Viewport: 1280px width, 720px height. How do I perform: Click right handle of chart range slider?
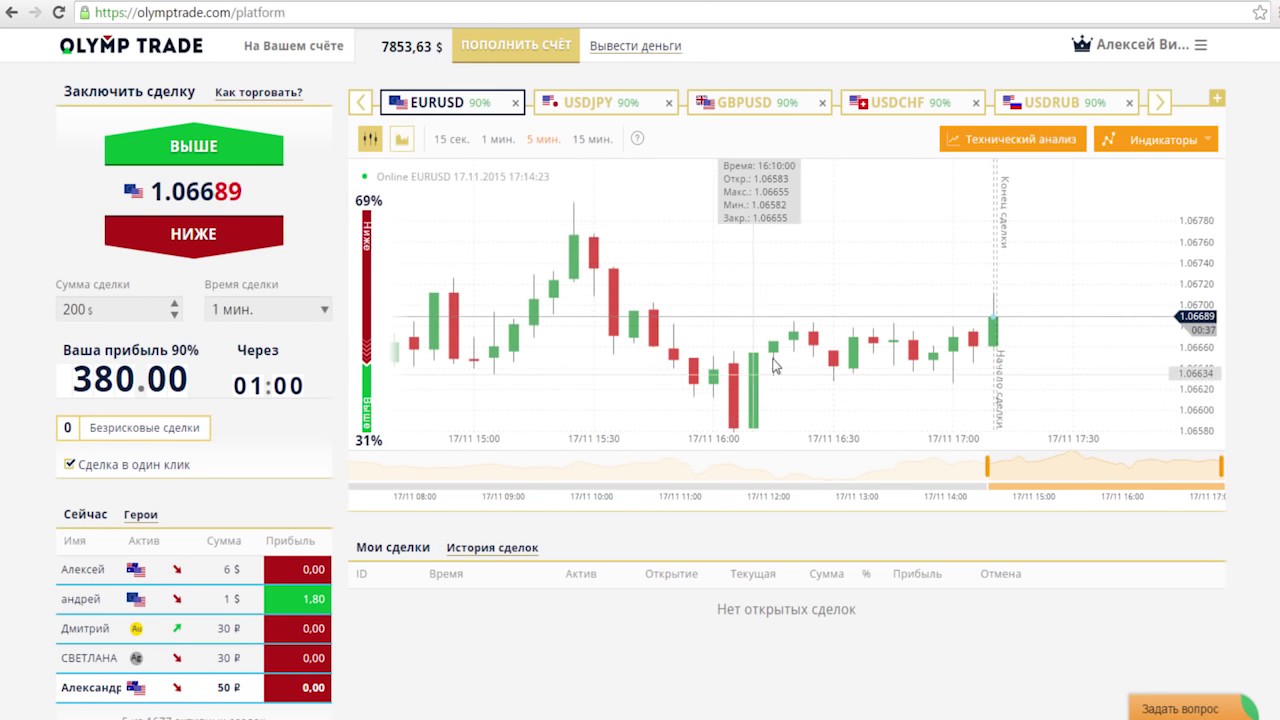(1221, 466)
